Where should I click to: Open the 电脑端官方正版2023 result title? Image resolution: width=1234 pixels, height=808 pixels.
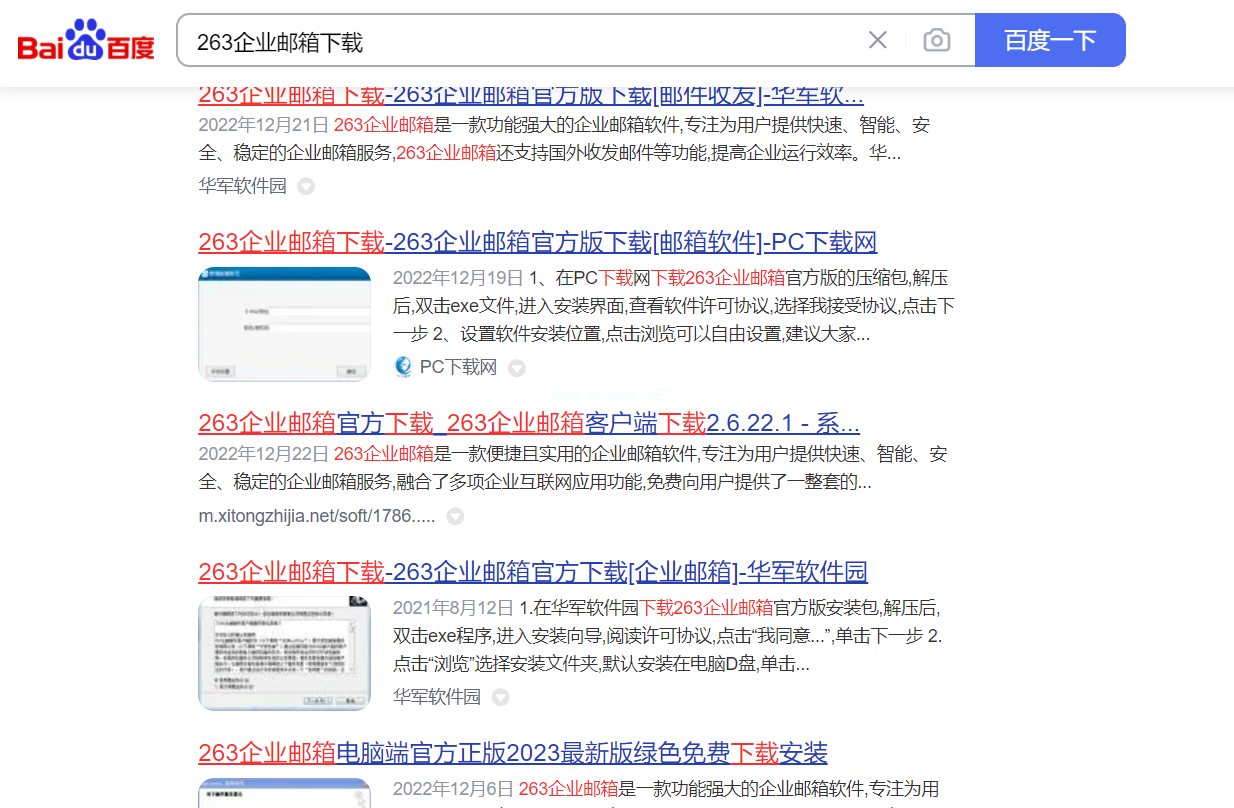(512, 753)
